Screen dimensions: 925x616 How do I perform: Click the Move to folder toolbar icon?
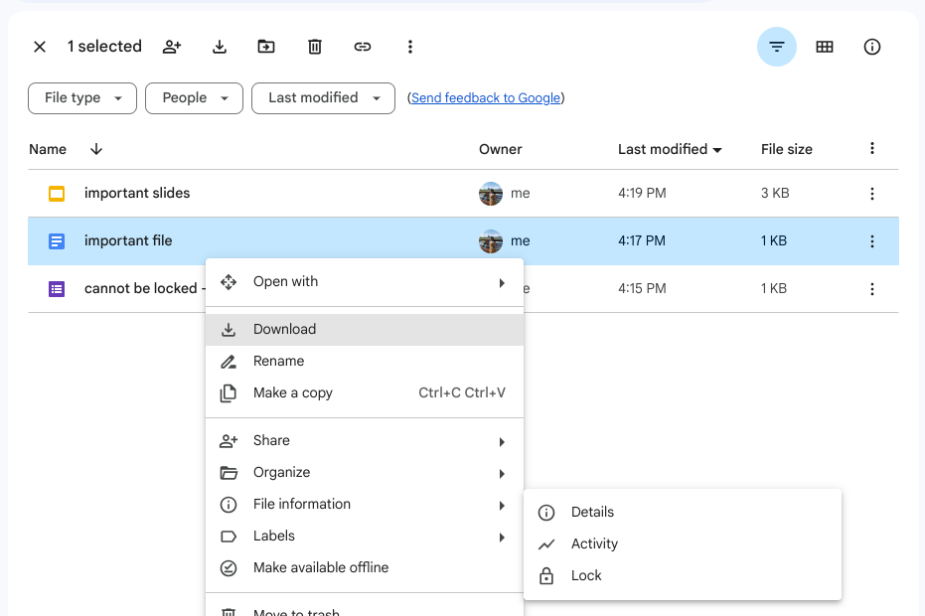266,47
